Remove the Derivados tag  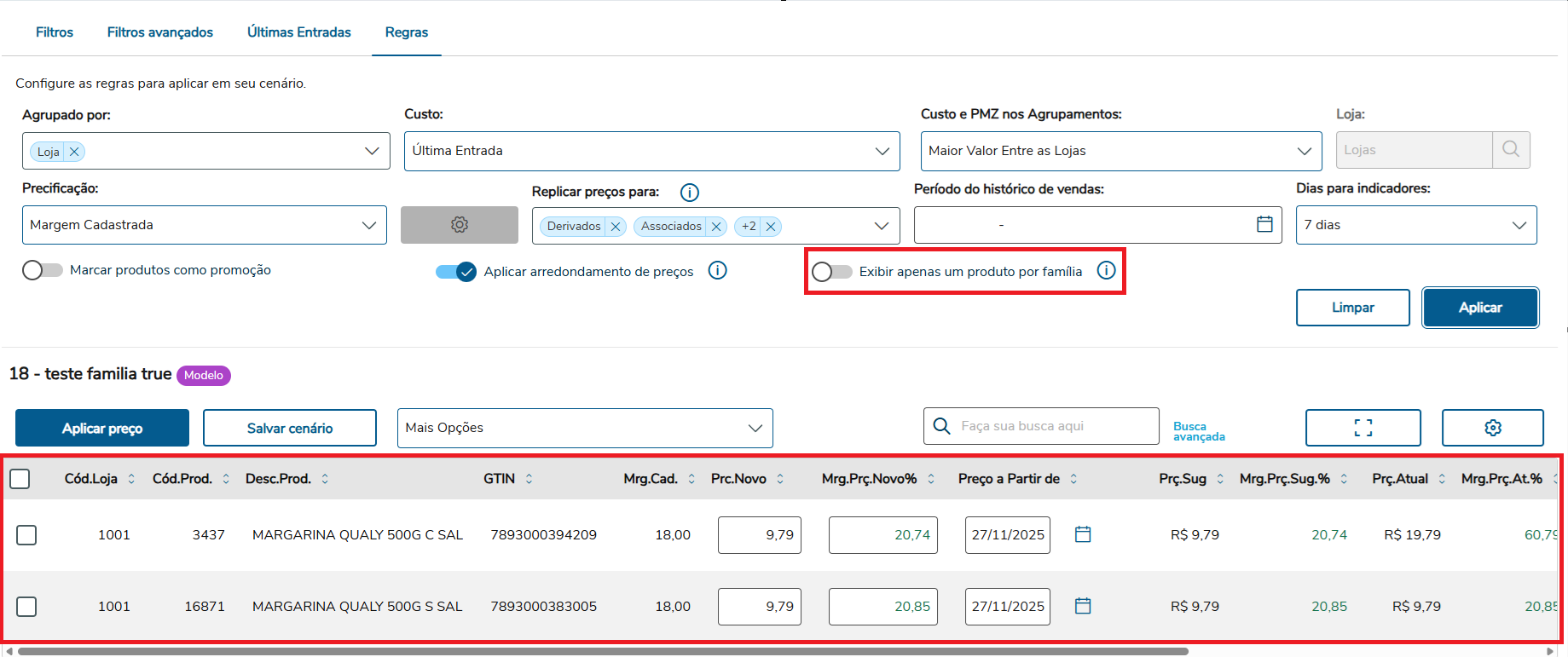click(x=616, y=226)
